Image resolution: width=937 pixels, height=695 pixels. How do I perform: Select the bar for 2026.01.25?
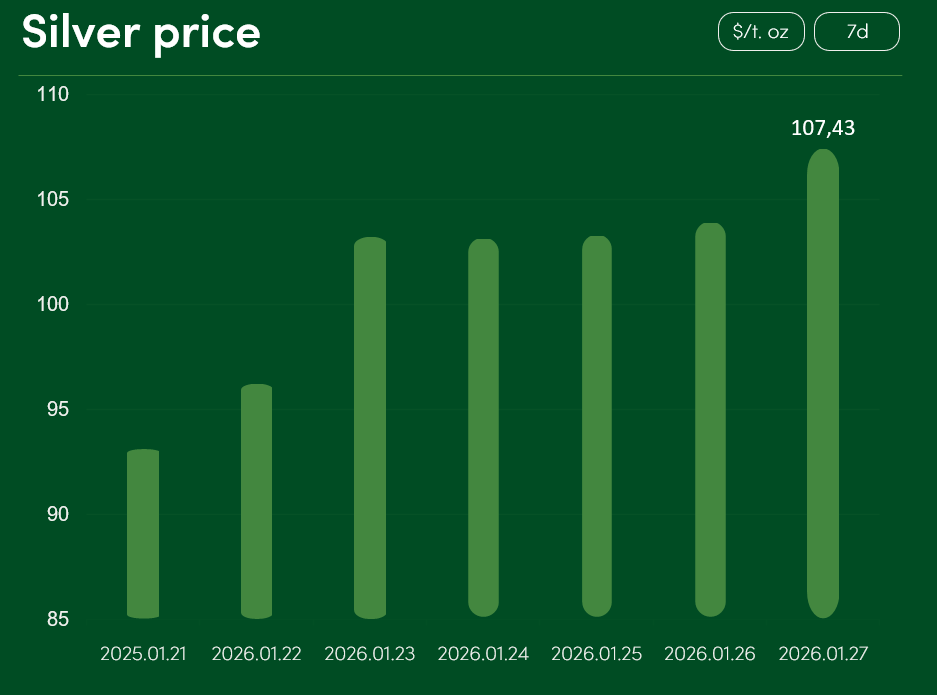point(597,427)
